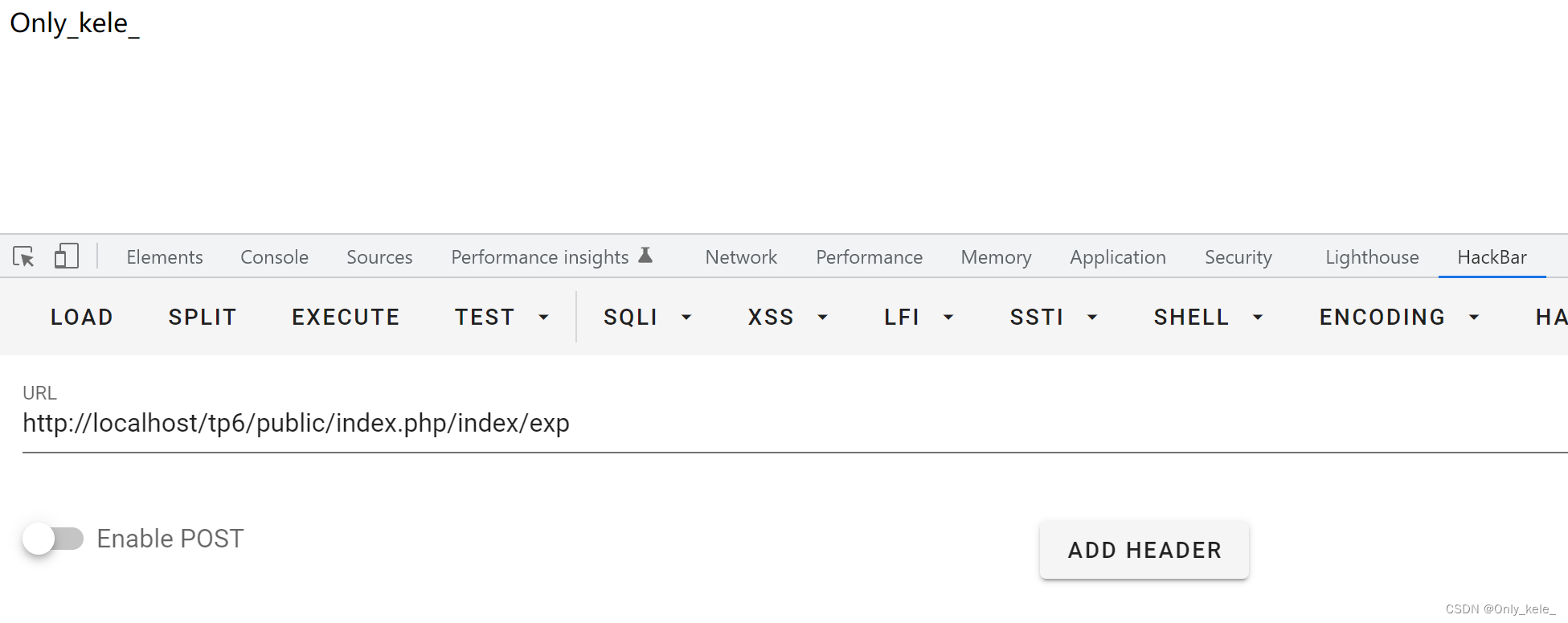
Task: Toggle the device toolbar
Action: coord(66,256)
